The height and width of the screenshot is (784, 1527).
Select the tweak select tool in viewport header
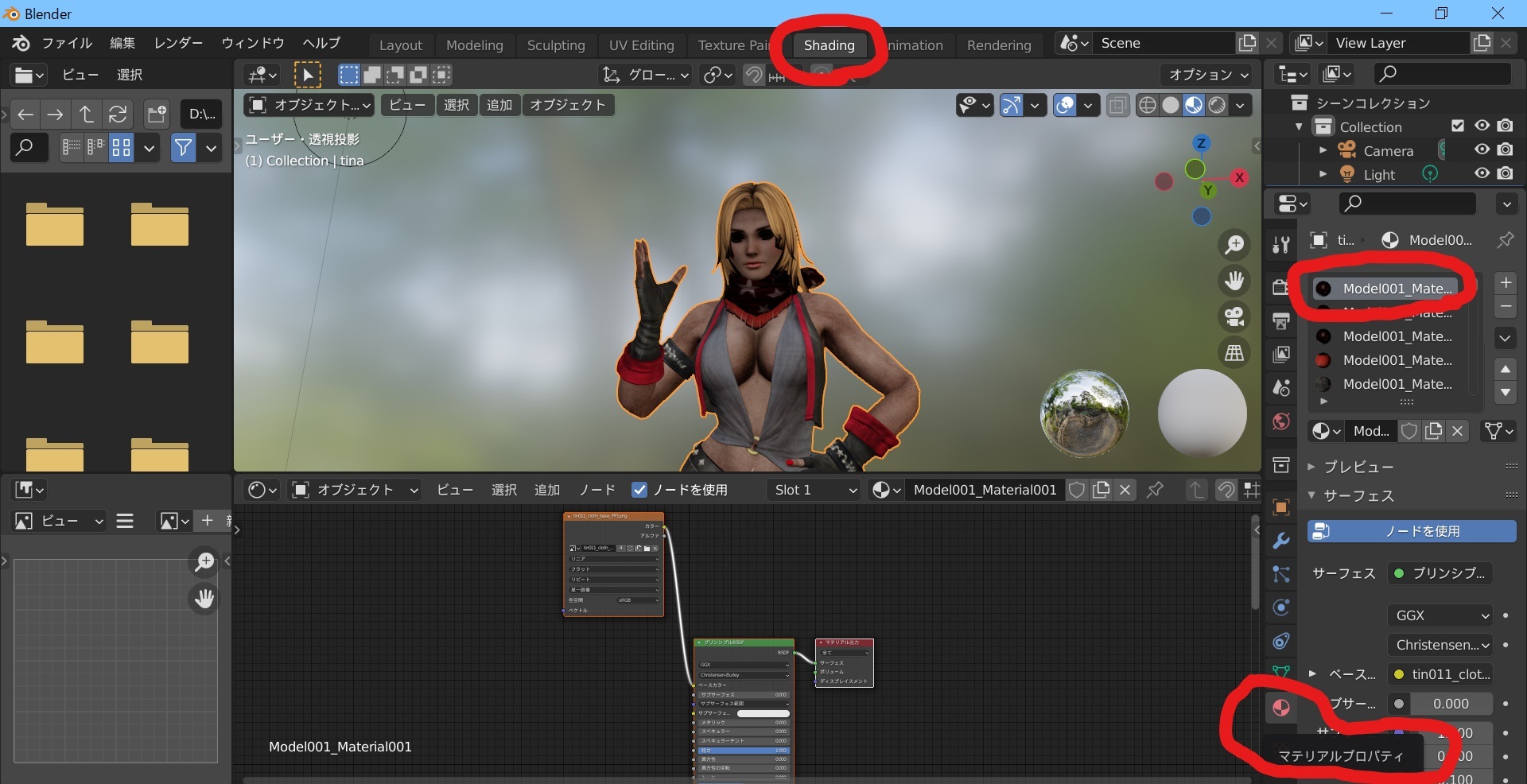[308, 75]
